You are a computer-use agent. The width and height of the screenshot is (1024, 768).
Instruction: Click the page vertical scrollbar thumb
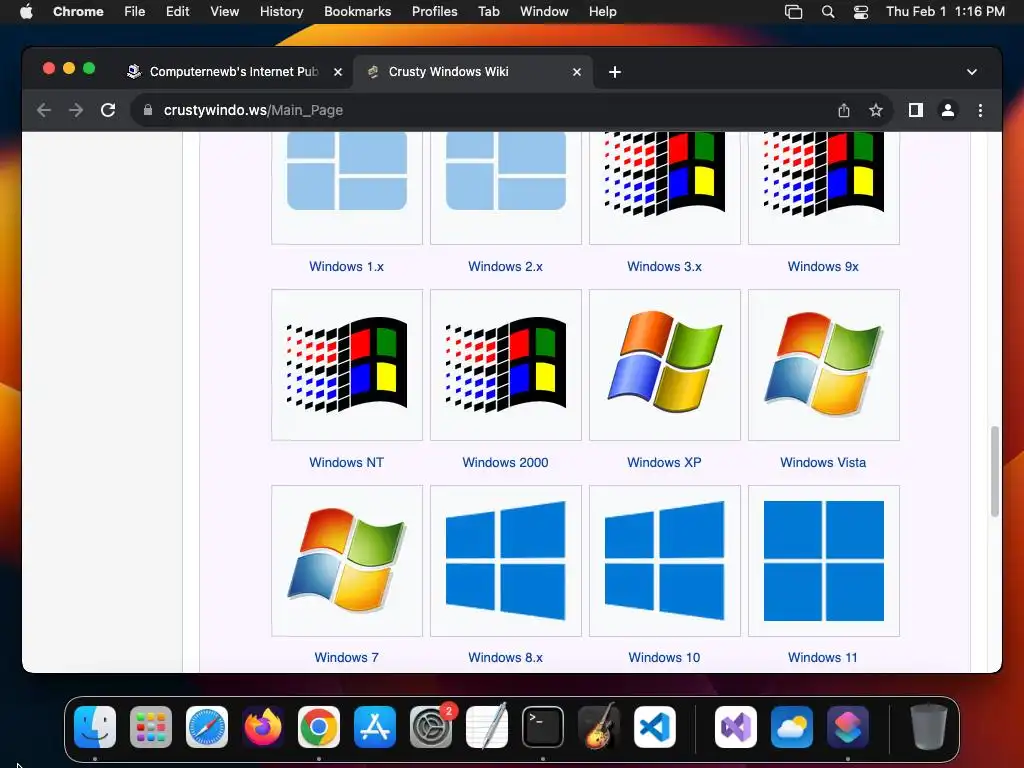[995, 471]
